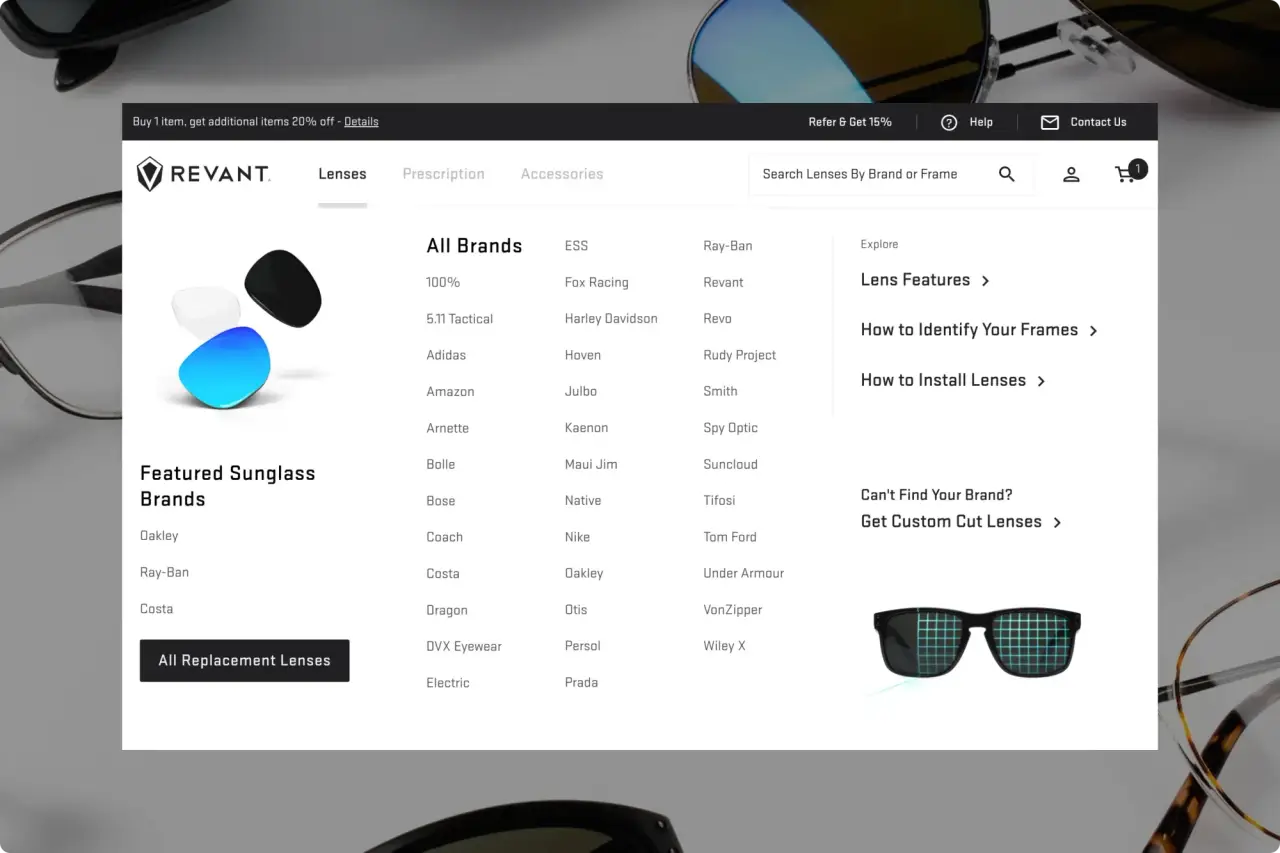
Task: Click chevron beside Get Custom Cut Lenses
Action: [x=1057, y=522]
